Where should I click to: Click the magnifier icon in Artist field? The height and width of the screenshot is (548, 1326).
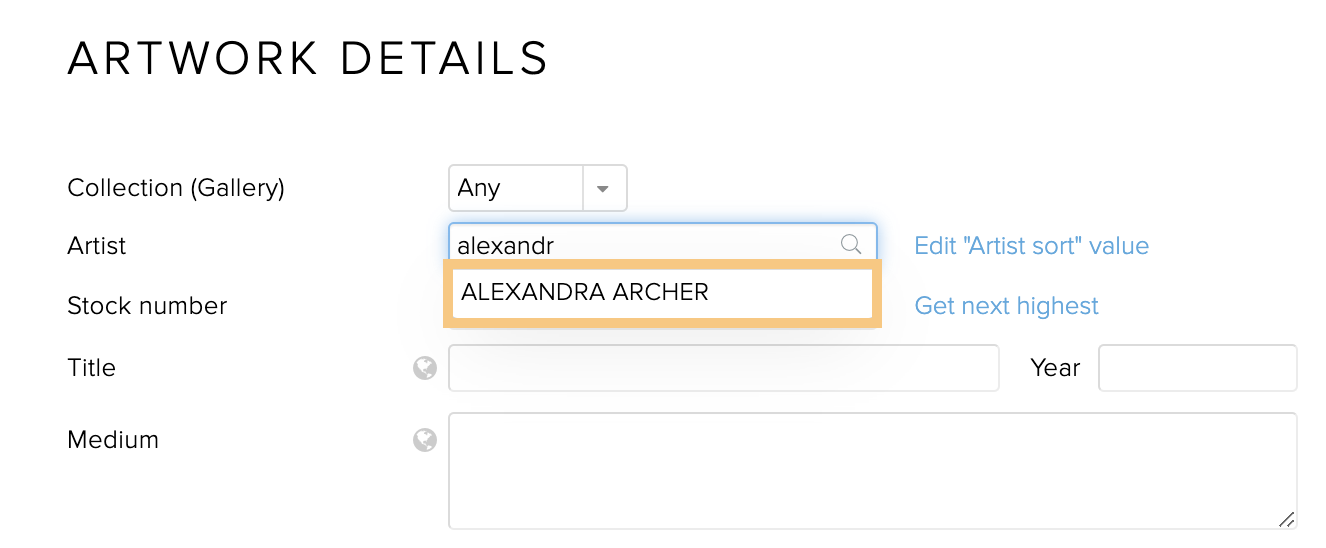click(x=850, y=244)
